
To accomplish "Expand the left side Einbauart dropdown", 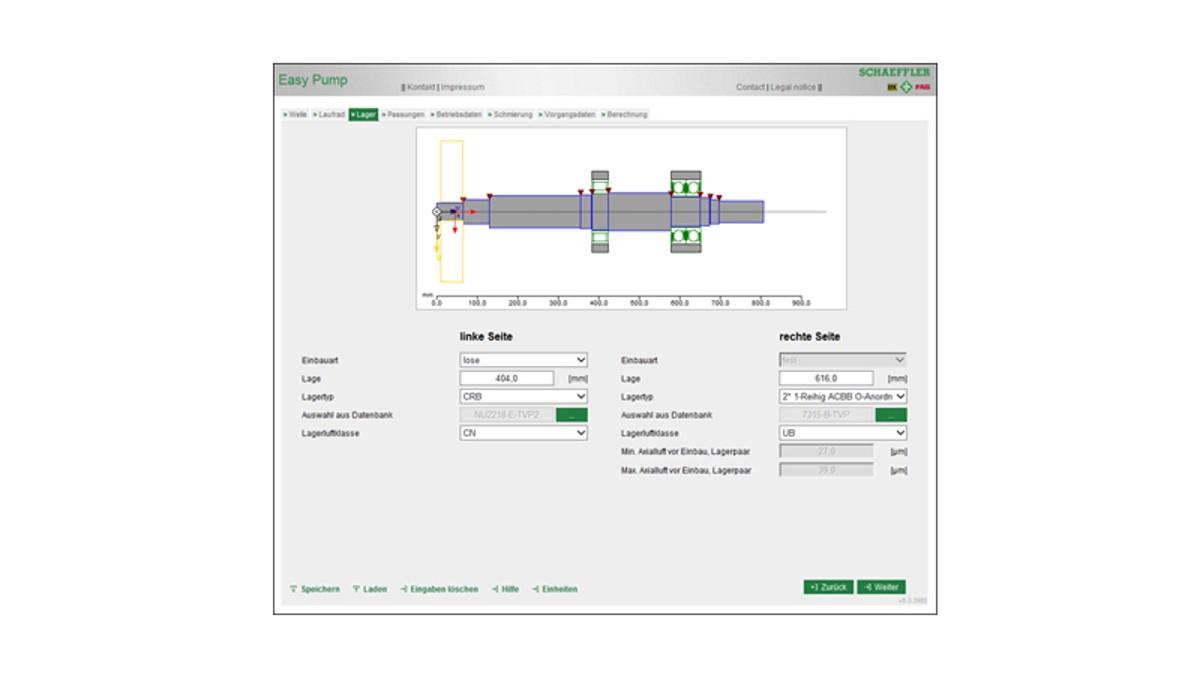I will 523,360.
